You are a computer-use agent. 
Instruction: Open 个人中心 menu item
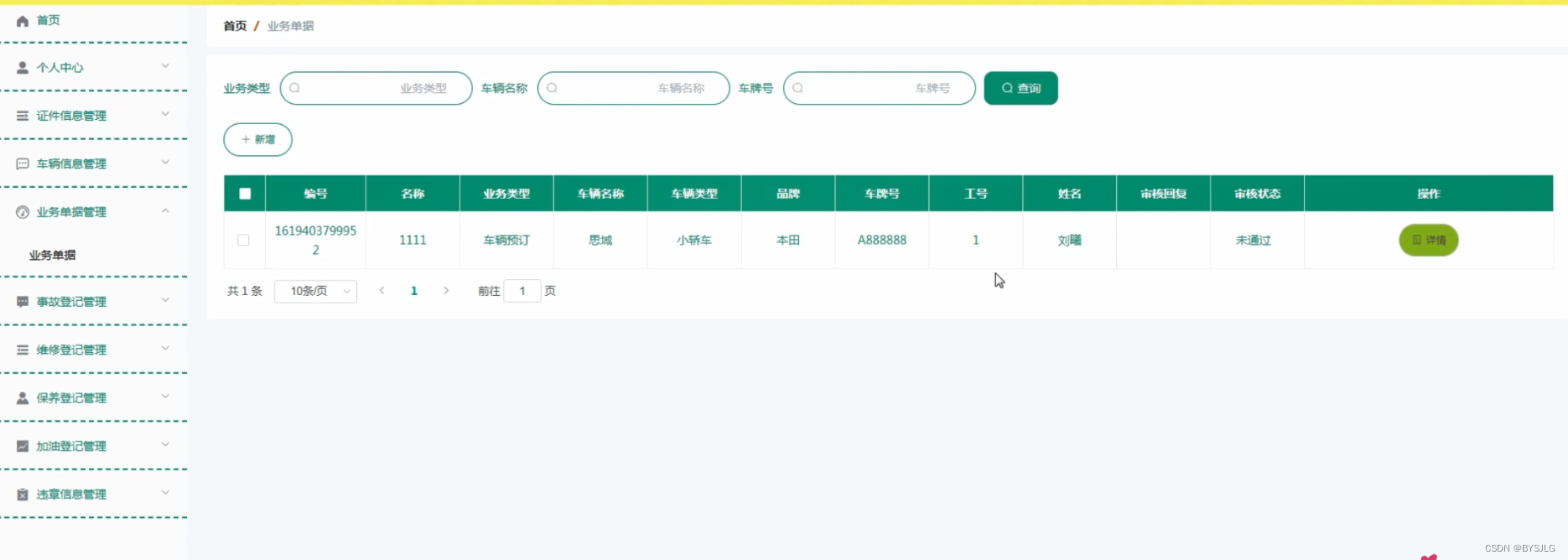click(60, 68)
